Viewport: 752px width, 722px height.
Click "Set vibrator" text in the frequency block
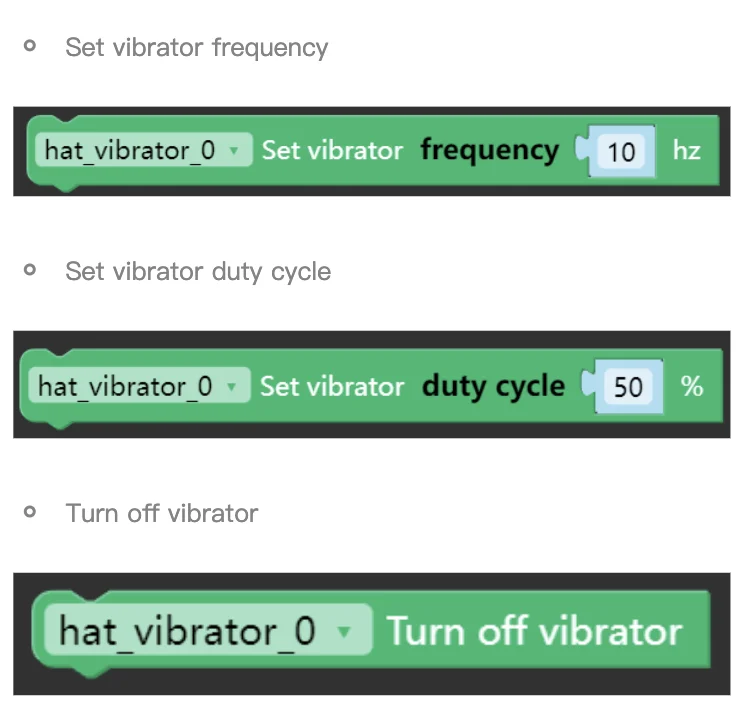click(x=332, y=151)
